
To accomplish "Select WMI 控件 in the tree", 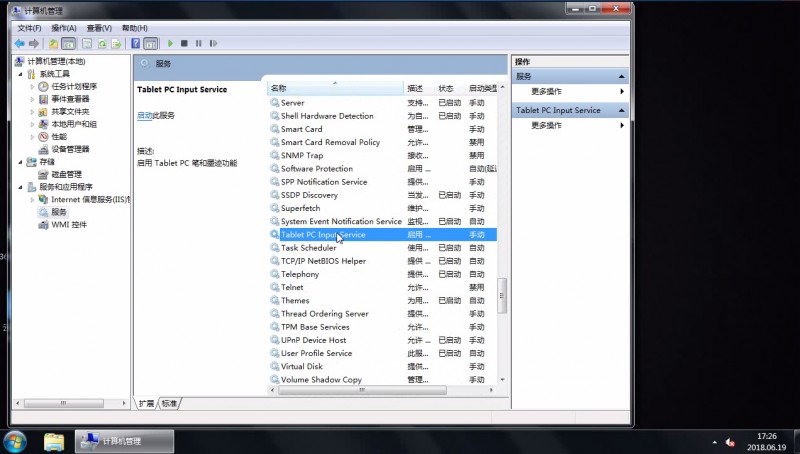I will click(69, 224).
